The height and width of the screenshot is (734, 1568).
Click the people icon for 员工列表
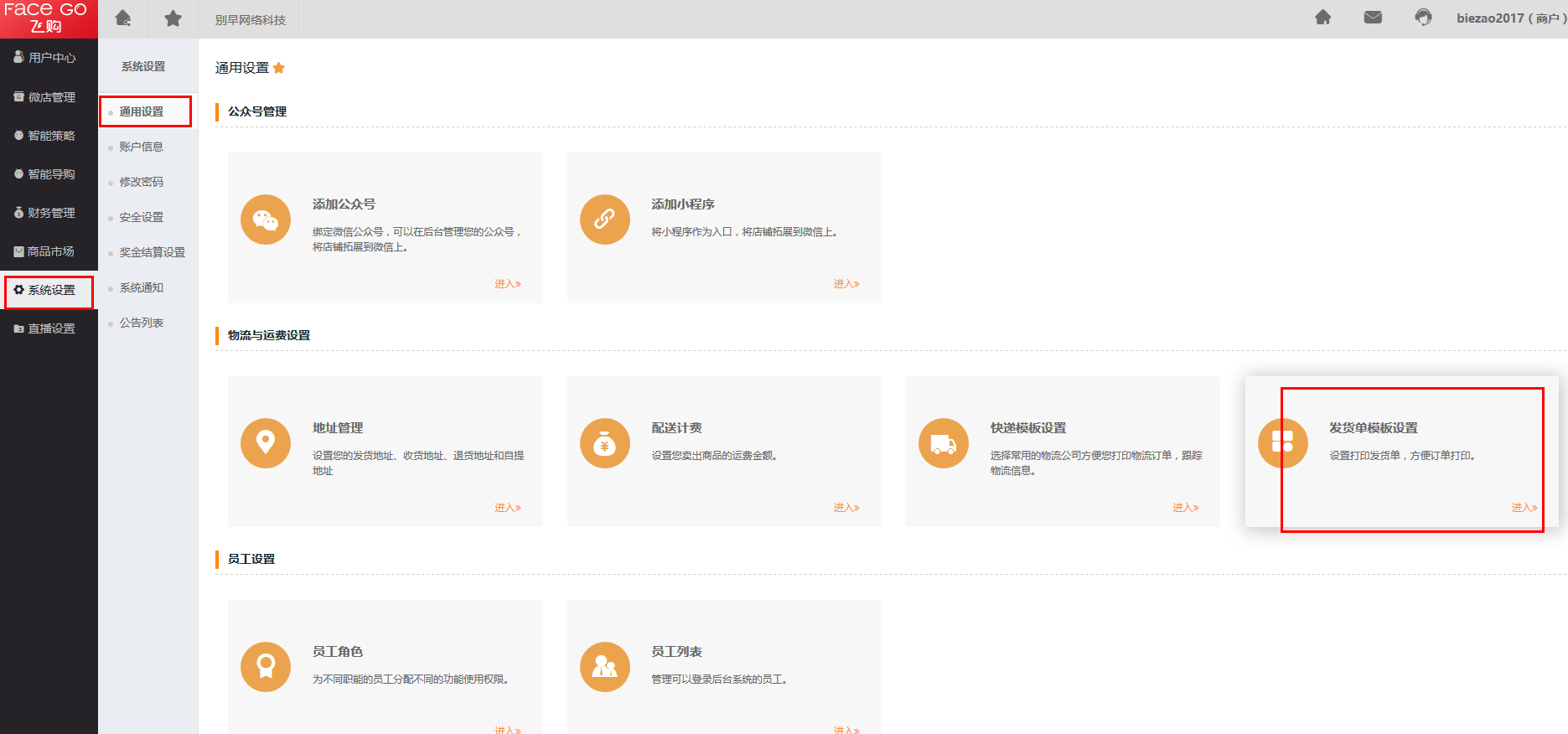[604, 667]
